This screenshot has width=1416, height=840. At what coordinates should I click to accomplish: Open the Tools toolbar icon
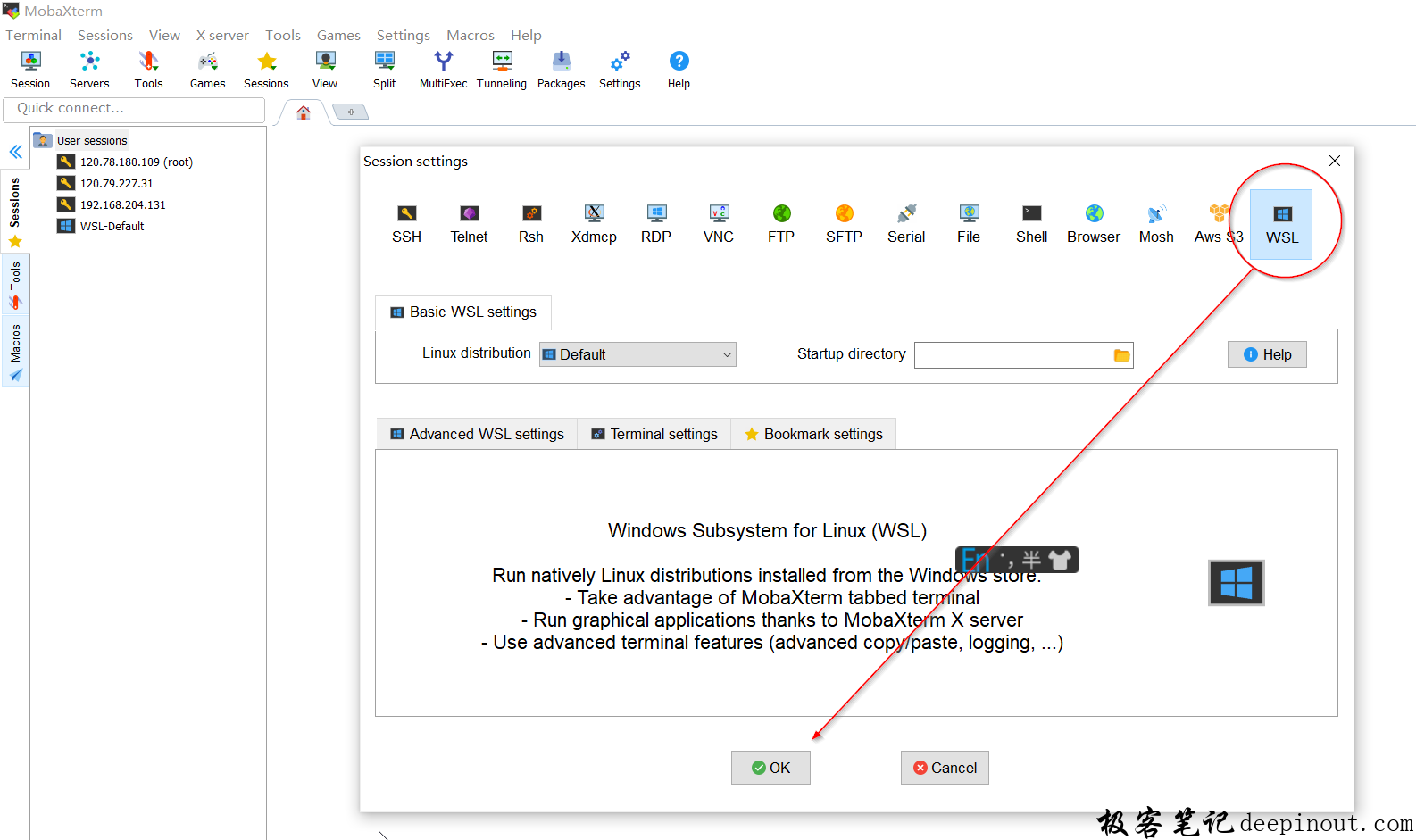[x=148, y=71]
